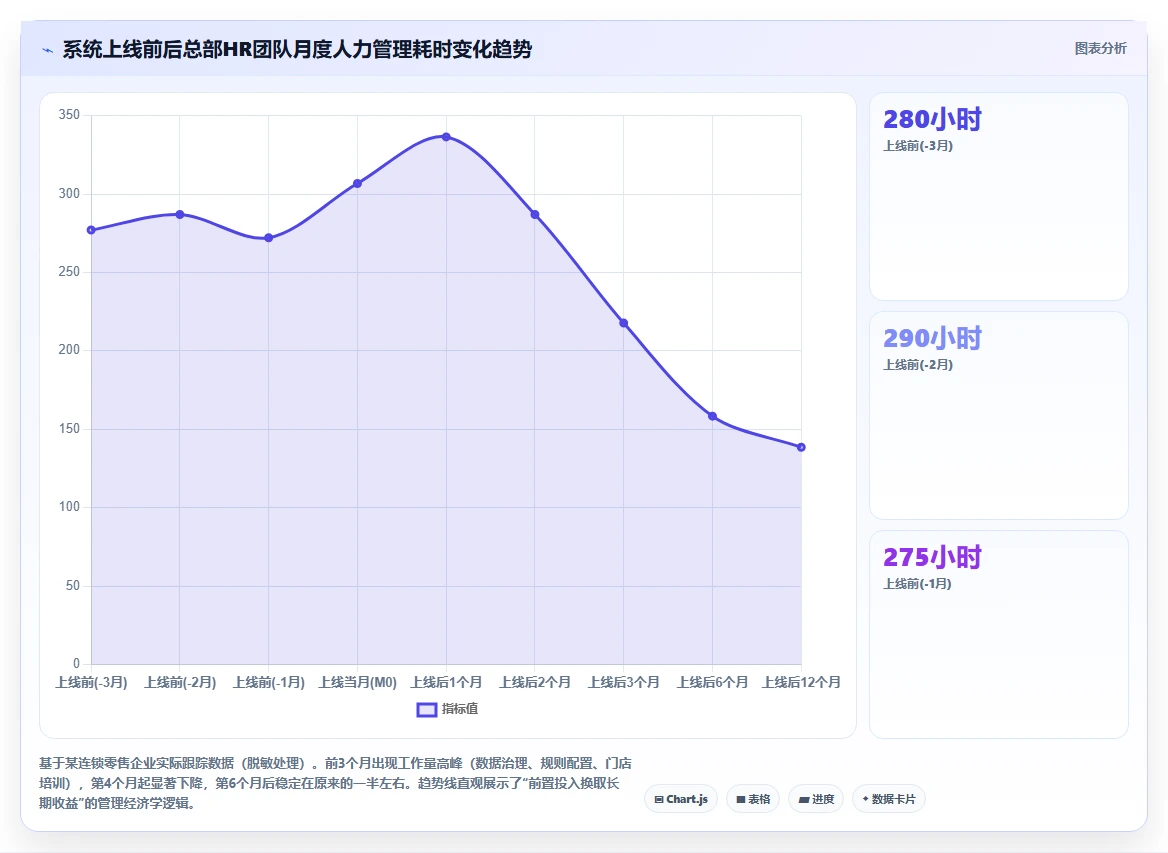Click the data point for 上线前(-1月)
This screenshot has height=853, width=1168.
[x=269, y=238]
